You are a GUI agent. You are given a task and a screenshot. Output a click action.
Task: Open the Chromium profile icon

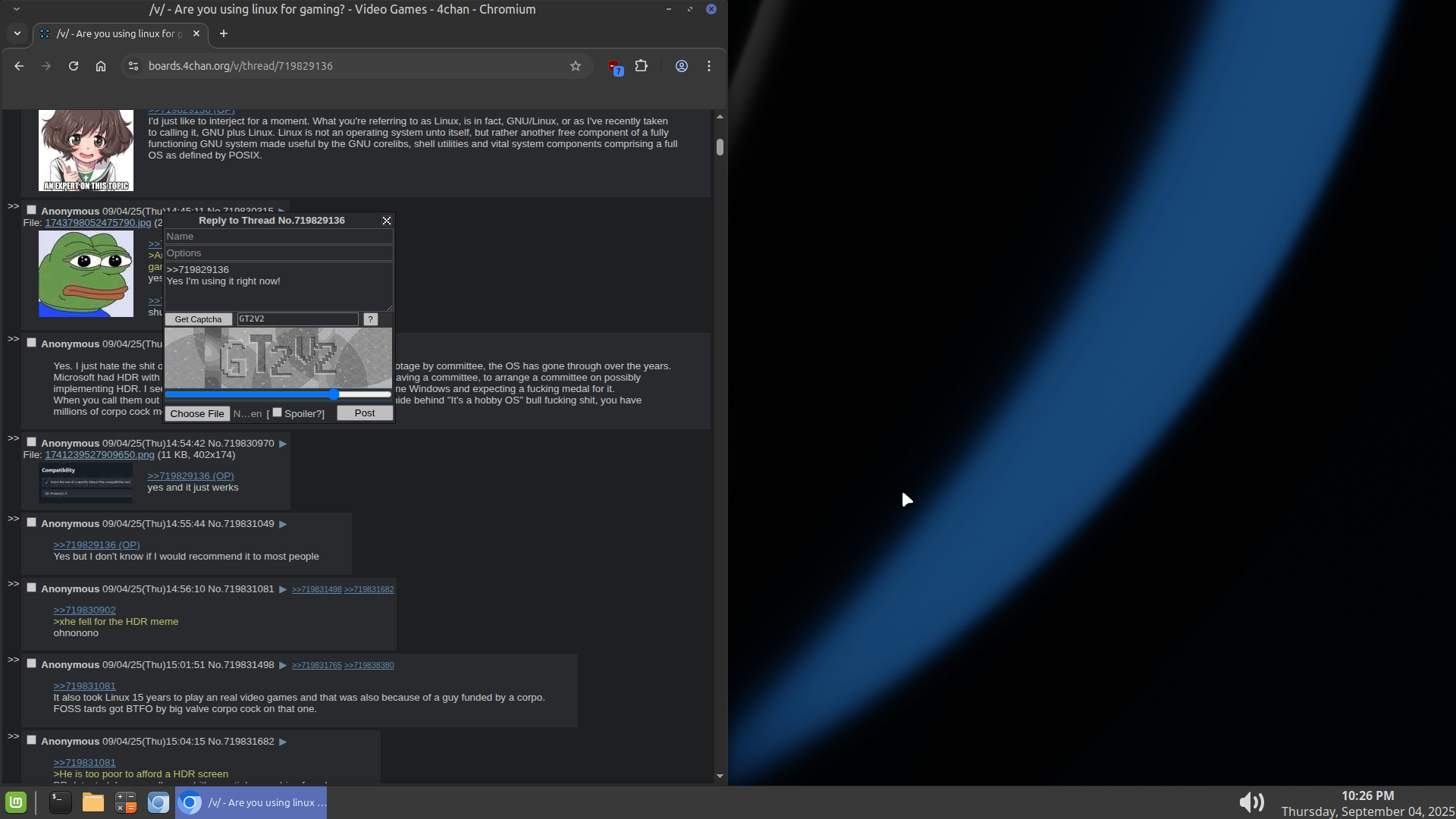(x=682, y=66)
